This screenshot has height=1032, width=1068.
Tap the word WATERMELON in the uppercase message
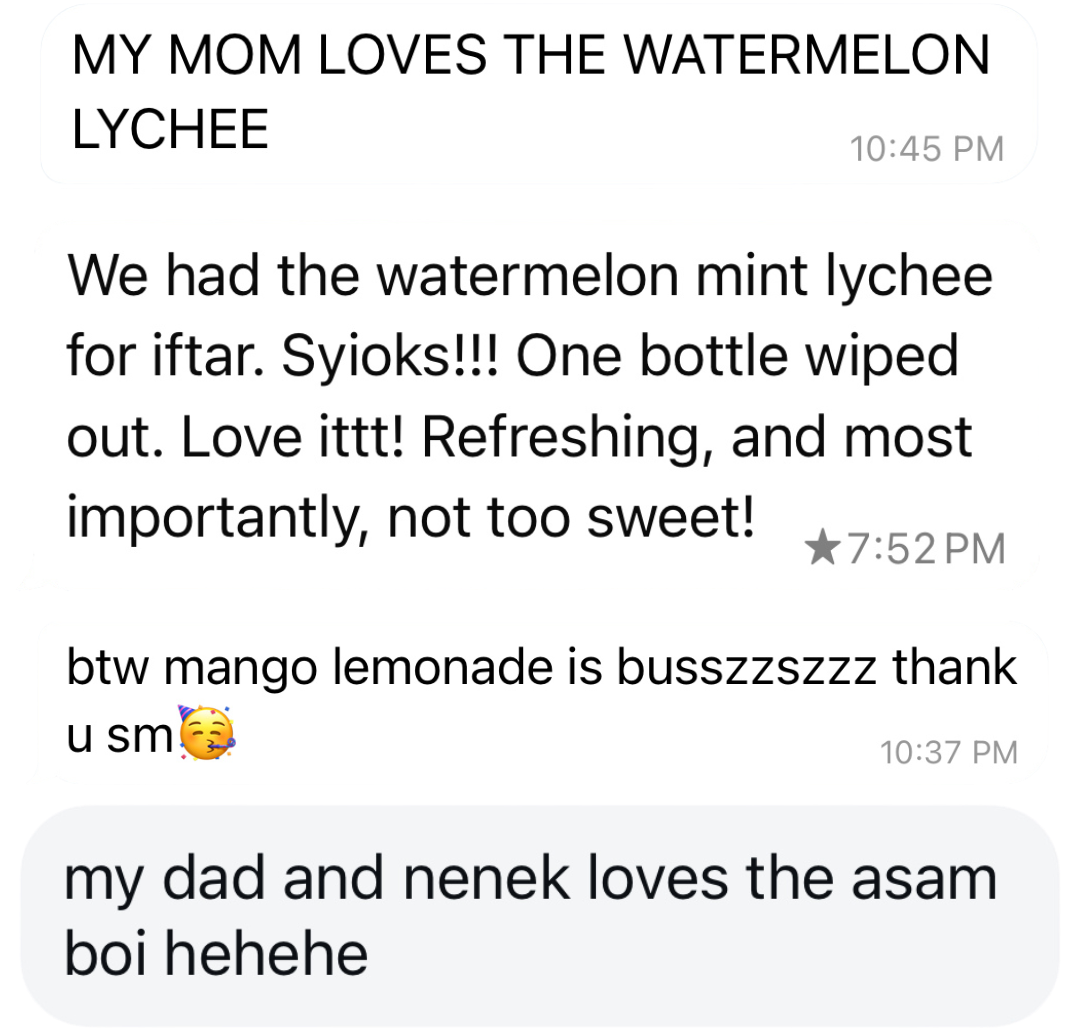(x=806, y=54)
